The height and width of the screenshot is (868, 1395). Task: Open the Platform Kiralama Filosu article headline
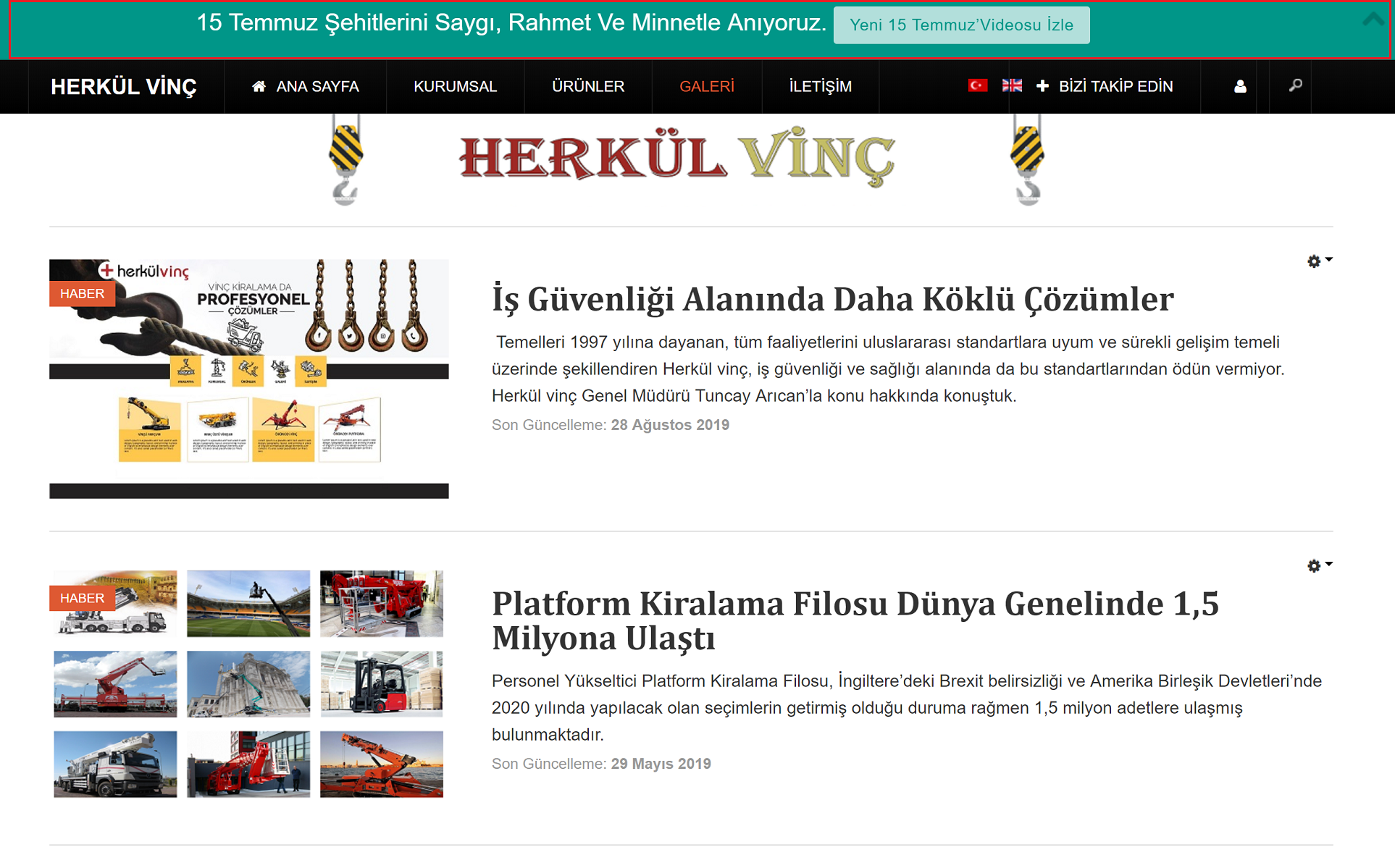(x=855, y=620)
